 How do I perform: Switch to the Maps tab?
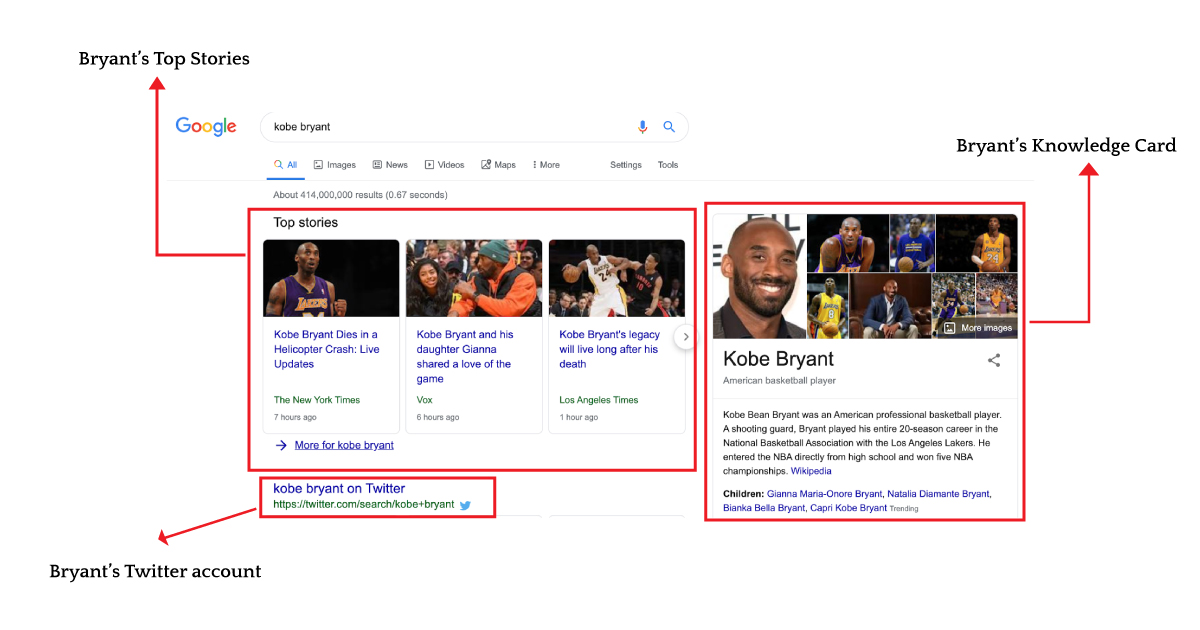point(498,165)
